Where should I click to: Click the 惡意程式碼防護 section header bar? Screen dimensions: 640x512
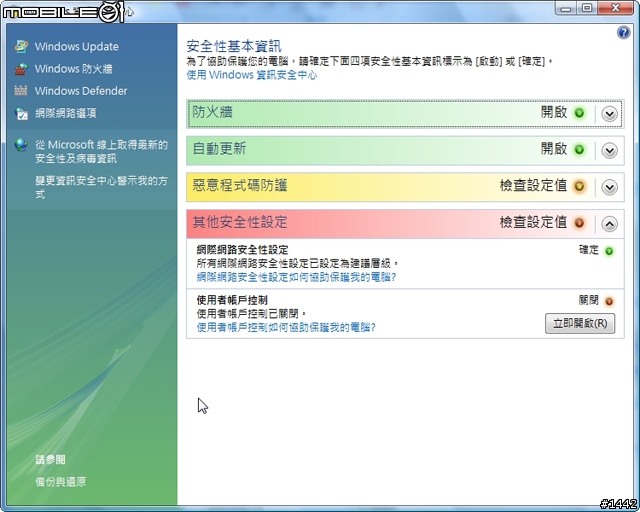pos(405,187)
